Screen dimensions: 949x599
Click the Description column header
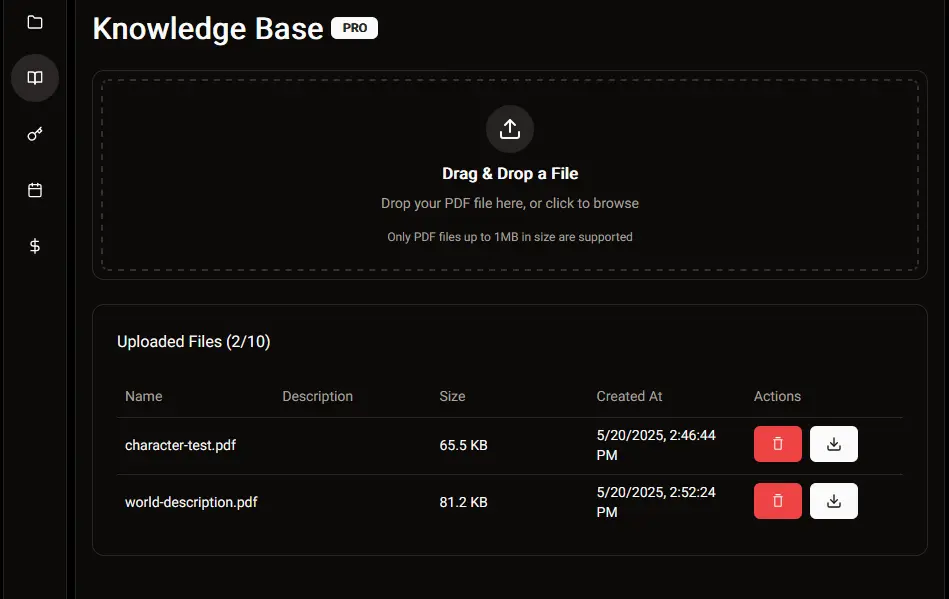317,396
